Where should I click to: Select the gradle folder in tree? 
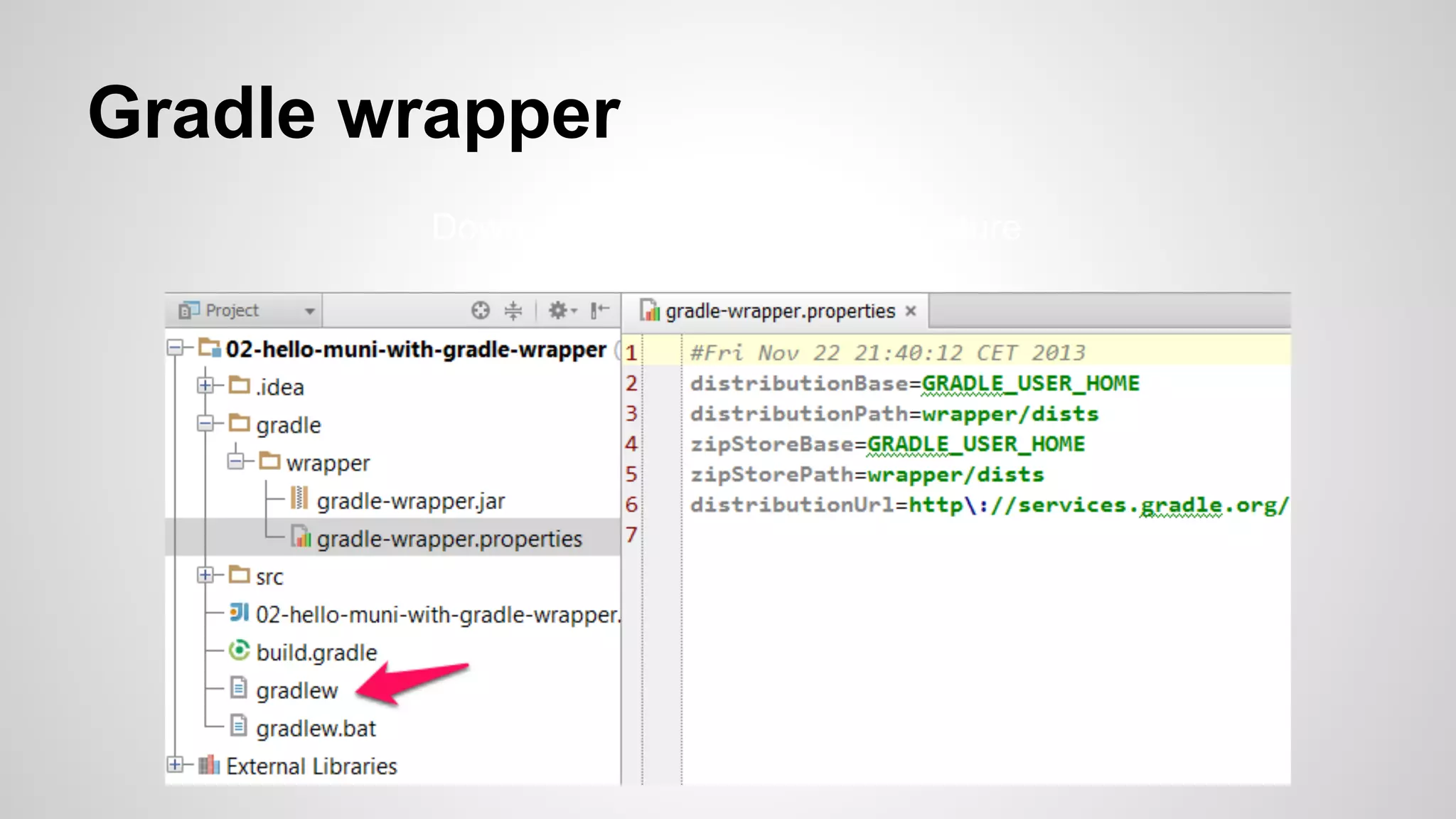coord(289,425)
